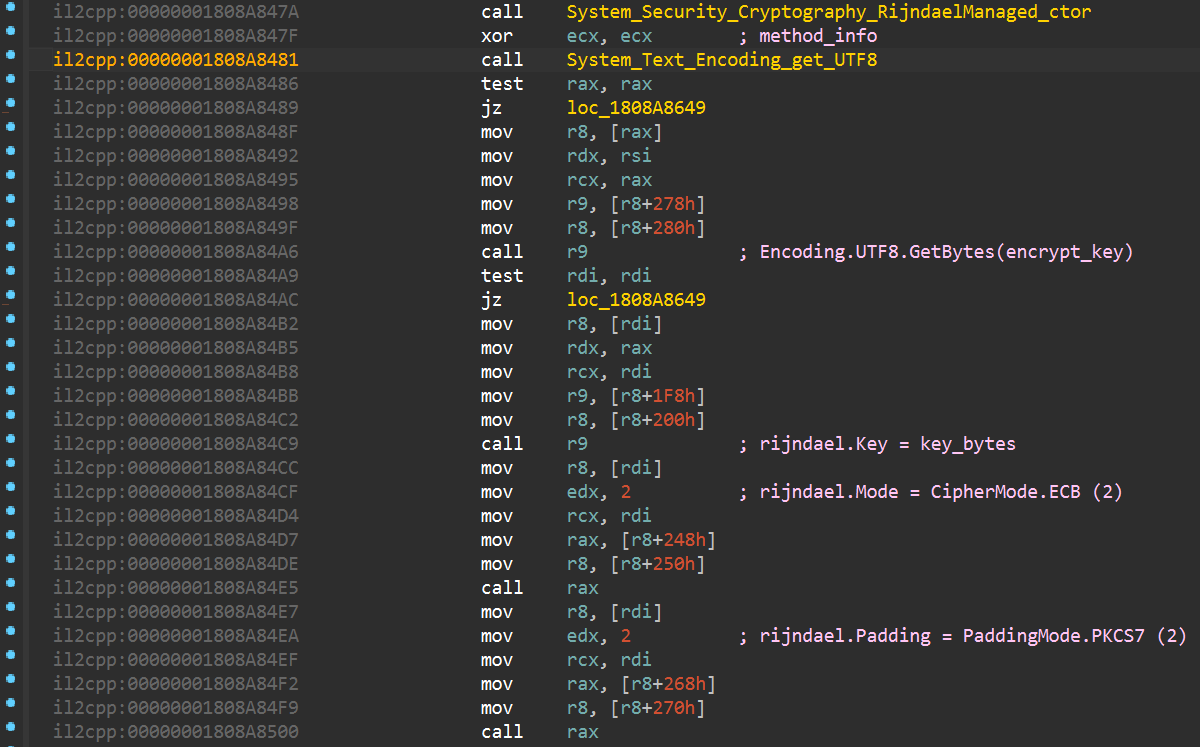Click the 'ecx, ecx' operands
The height and width of the screenshot is (747, 1200).
(x=609, y=36)
